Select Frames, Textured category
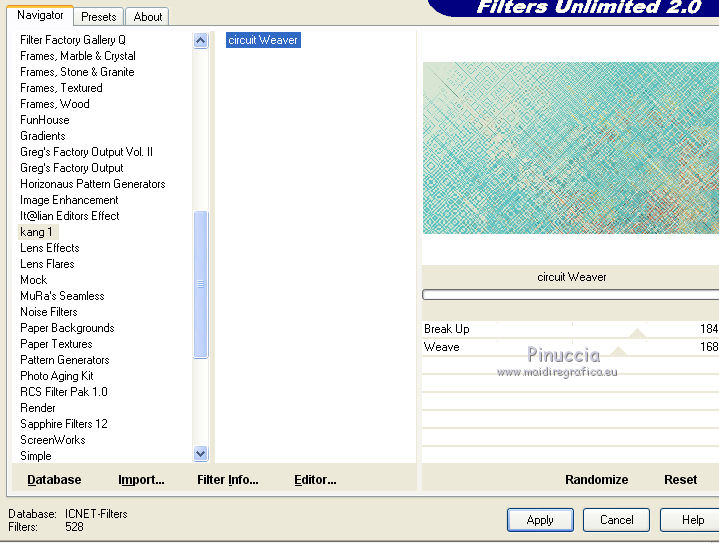 coord(61,88)
